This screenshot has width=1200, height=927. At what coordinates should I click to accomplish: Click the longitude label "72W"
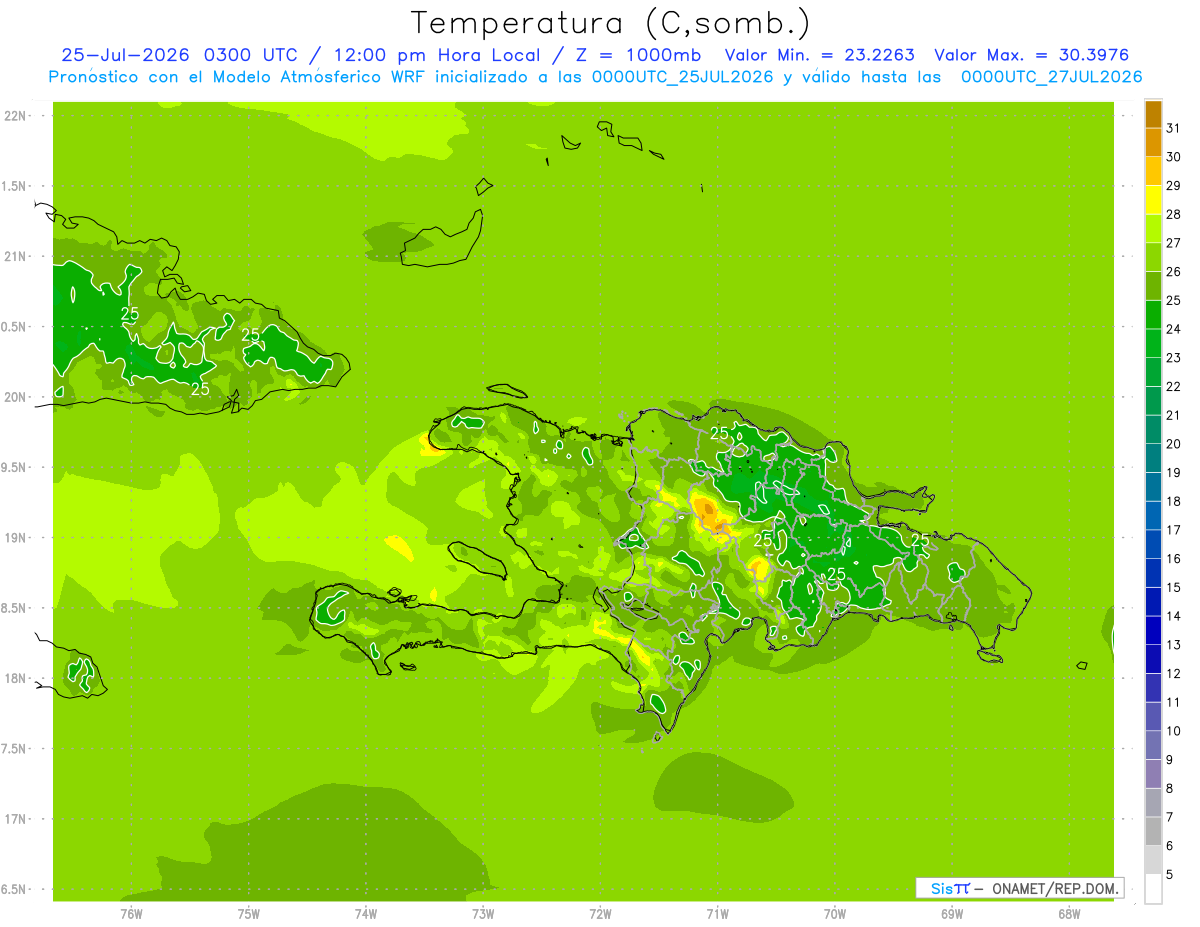(600, 913)
